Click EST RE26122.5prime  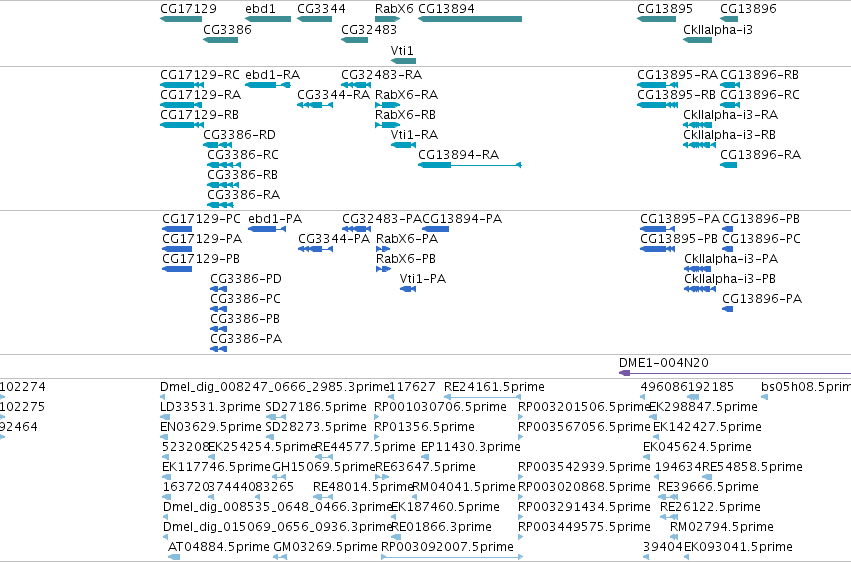point(669,518)
